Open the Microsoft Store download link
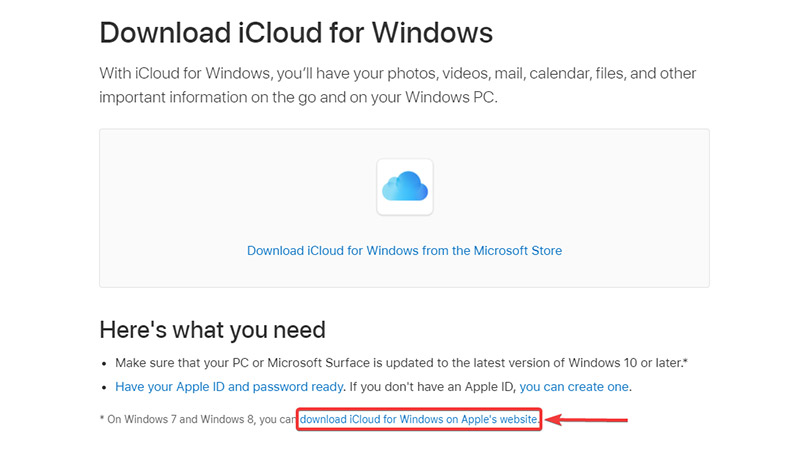The height and width of the screenshot is (450, 800). [x=404, y=251]
